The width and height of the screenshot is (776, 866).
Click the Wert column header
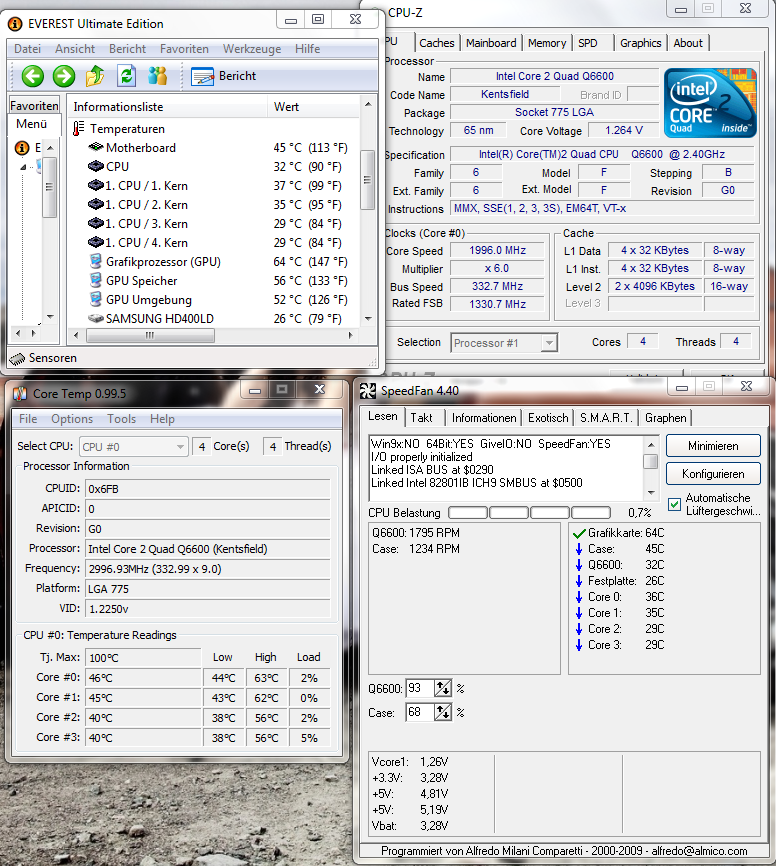click(x=313, y=107)
